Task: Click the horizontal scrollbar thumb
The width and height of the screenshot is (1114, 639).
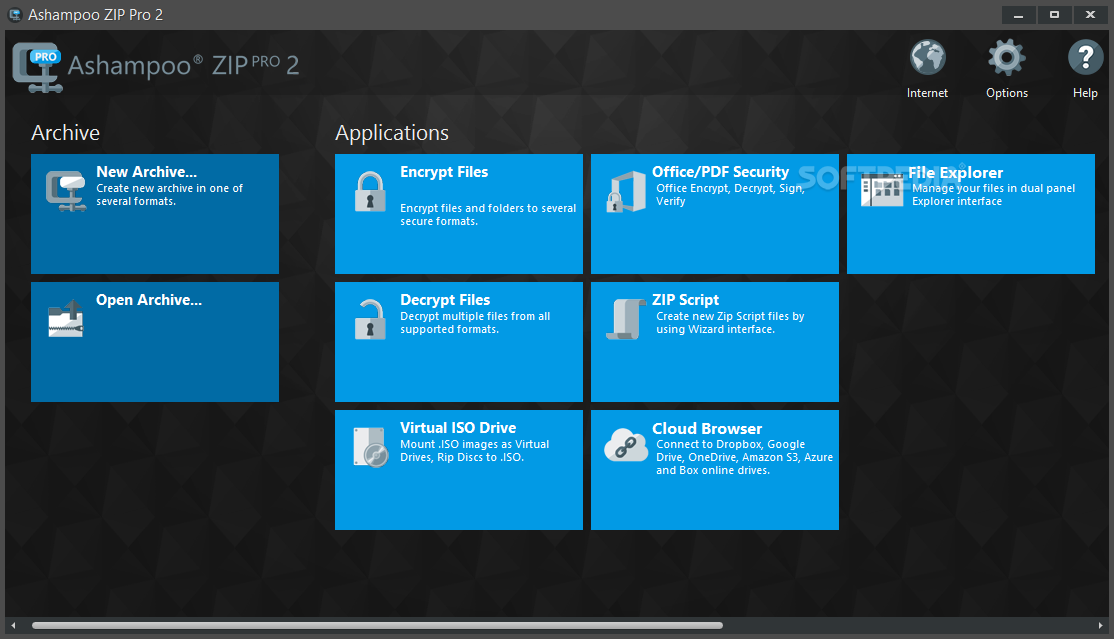Action: point(377,625)
